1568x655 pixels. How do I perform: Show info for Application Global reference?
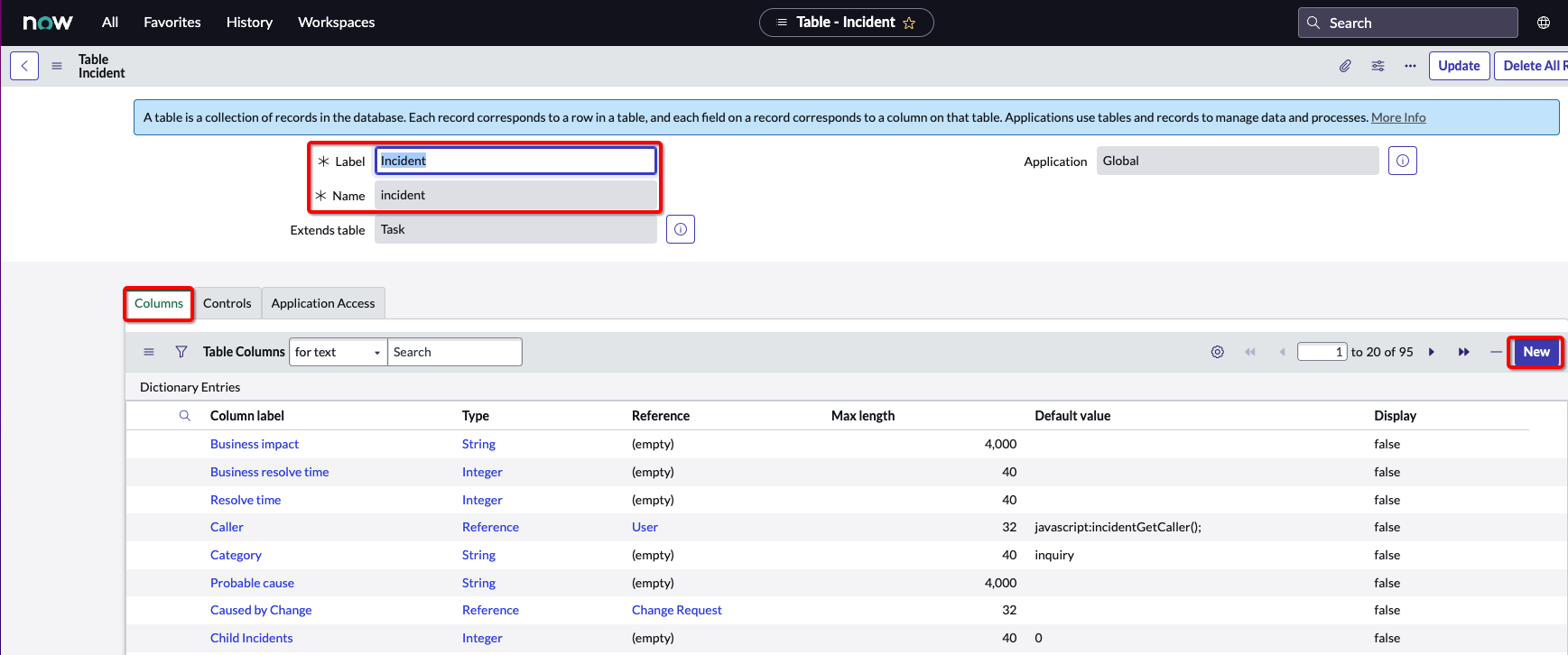click(1403, 161)
